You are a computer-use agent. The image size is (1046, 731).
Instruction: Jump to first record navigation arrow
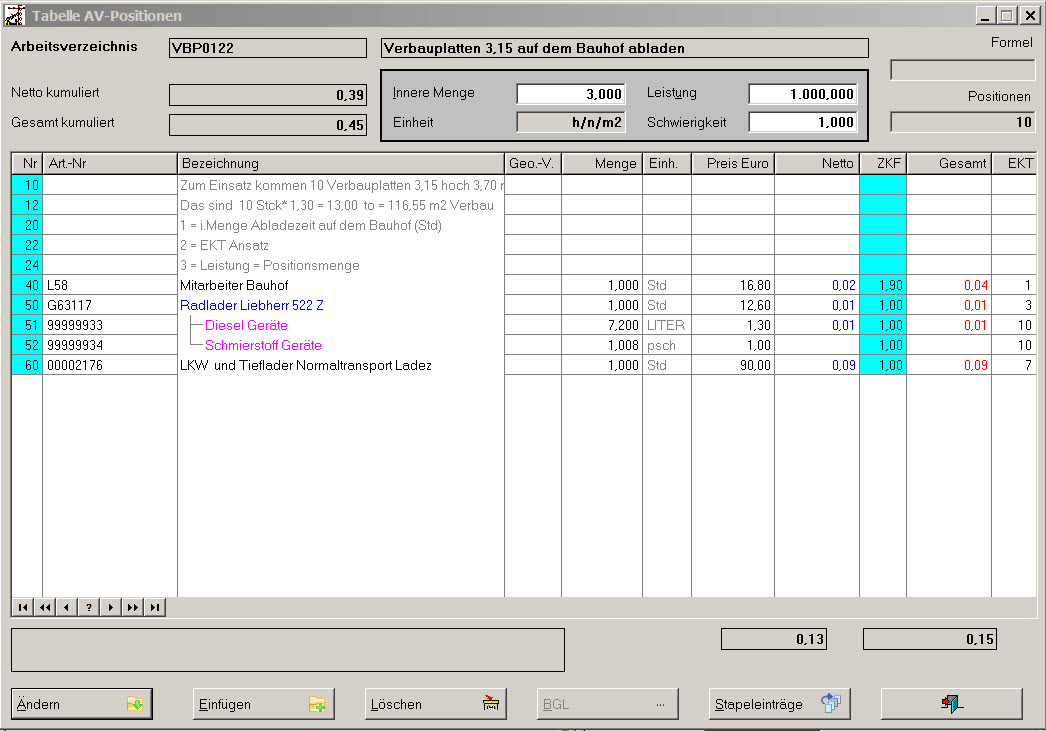pos(22,607)
